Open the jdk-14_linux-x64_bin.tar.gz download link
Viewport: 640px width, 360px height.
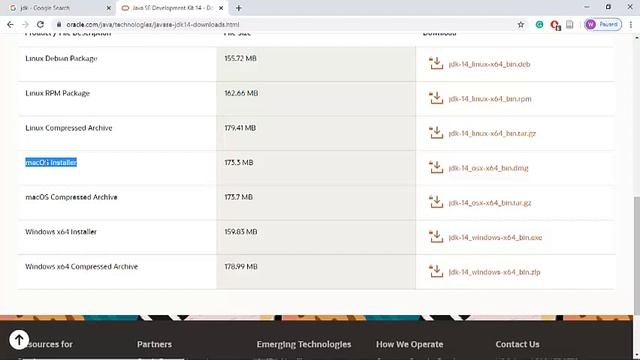(492, 133)
